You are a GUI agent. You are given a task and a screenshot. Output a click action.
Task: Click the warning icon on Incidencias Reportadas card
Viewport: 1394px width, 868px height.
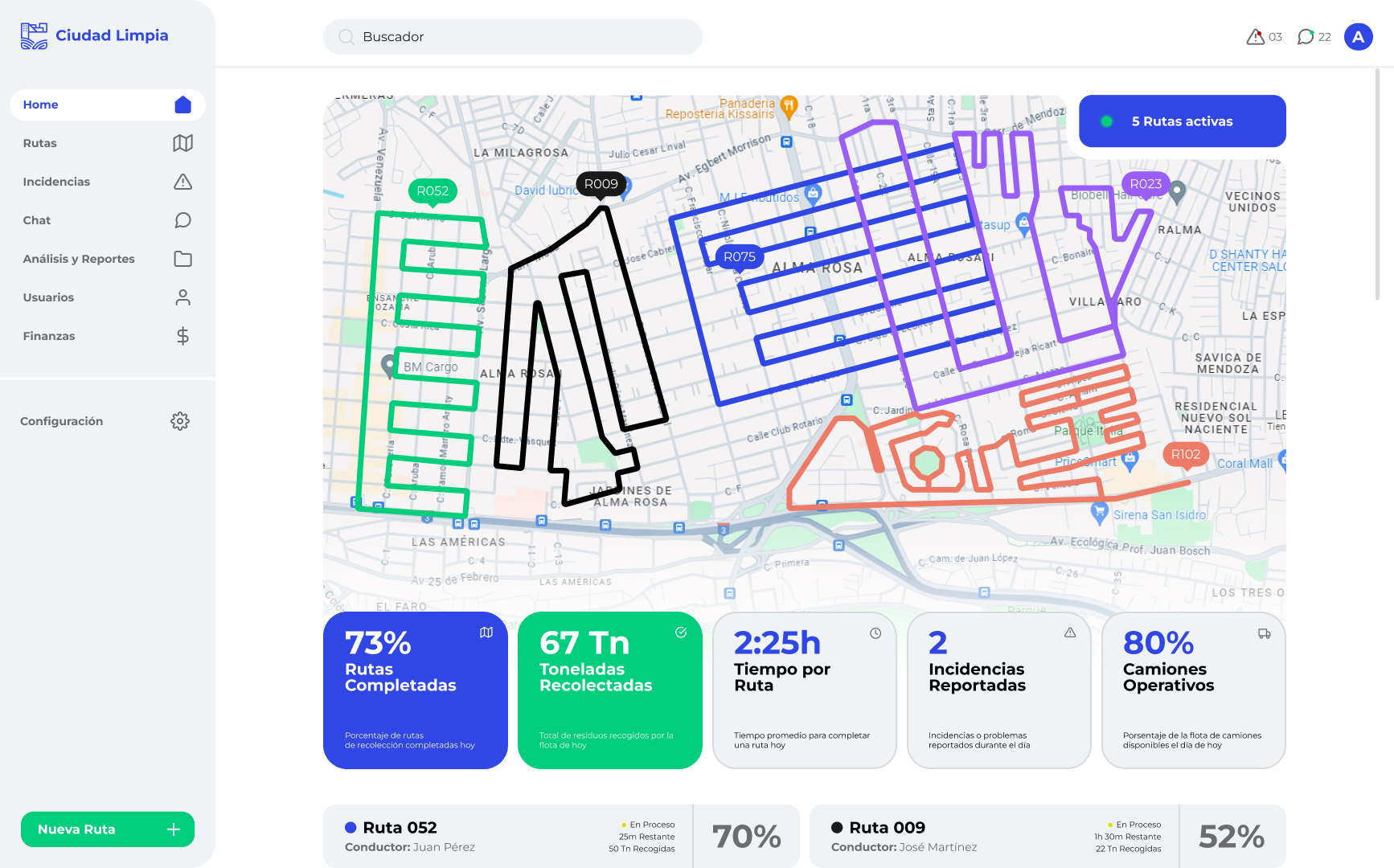tap(1070, 633)
